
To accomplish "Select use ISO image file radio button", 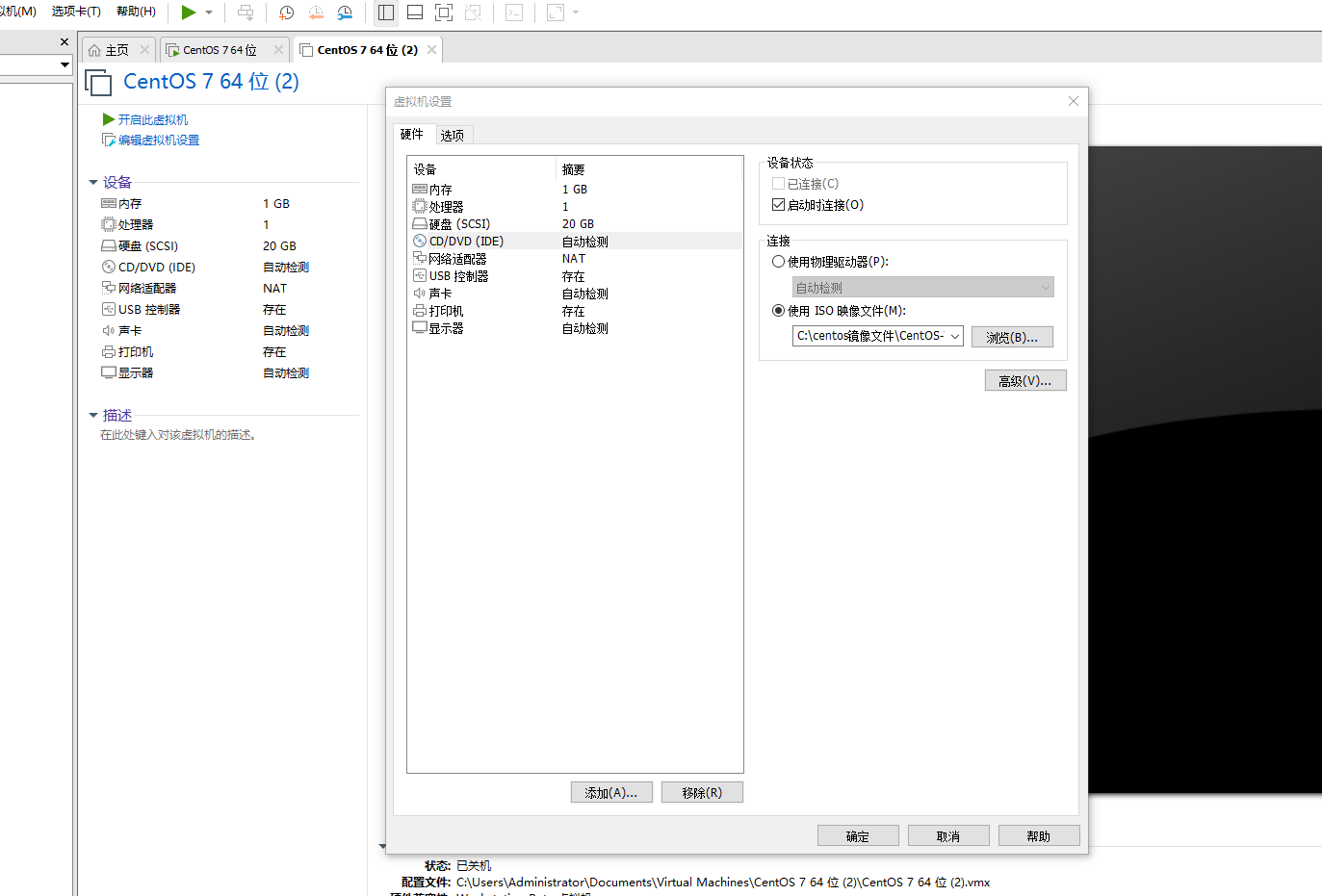I will coord(779,311).
